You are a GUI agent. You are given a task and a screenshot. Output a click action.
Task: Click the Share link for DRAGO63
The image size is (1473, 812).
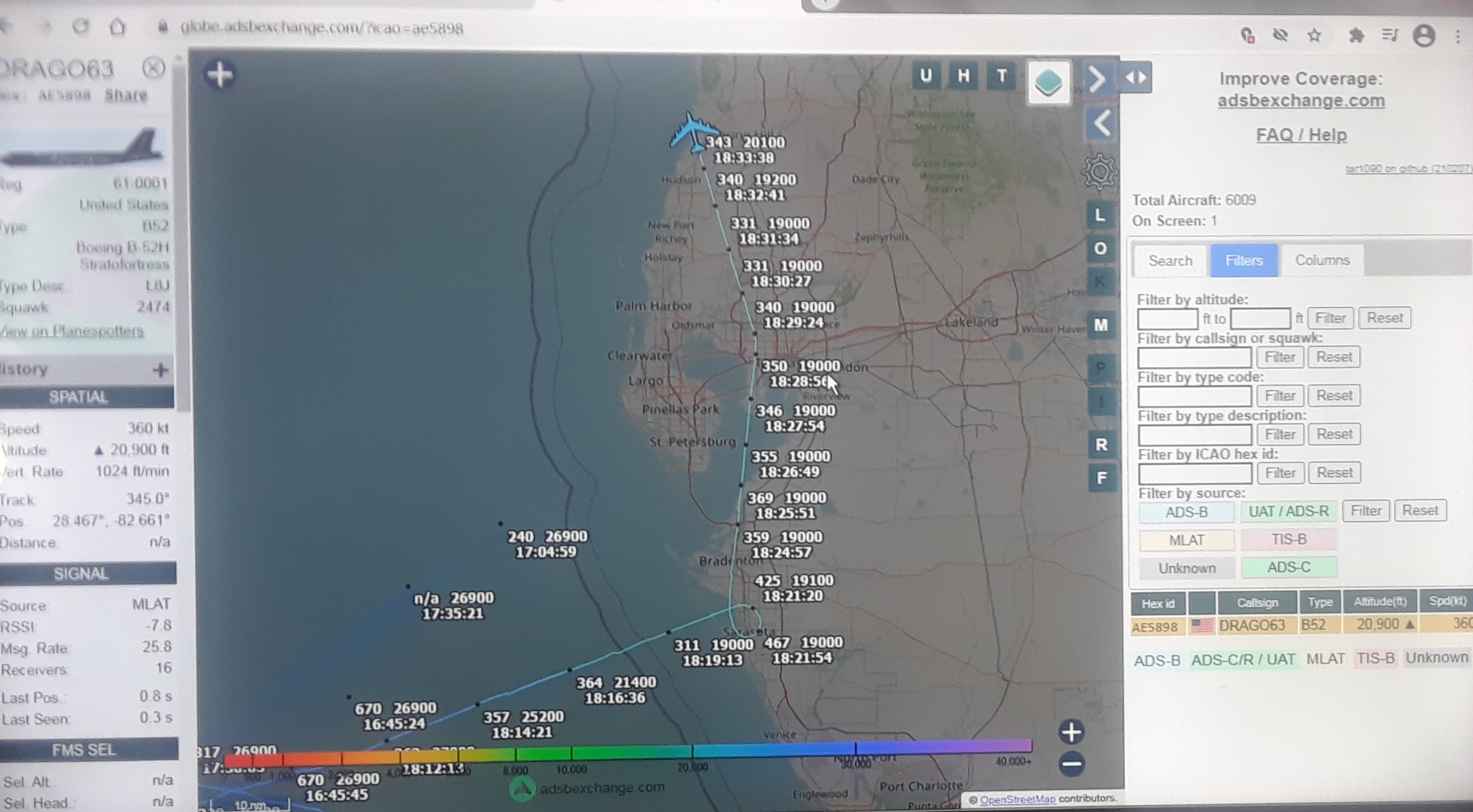pyautogui.click(x=126, y=95)
